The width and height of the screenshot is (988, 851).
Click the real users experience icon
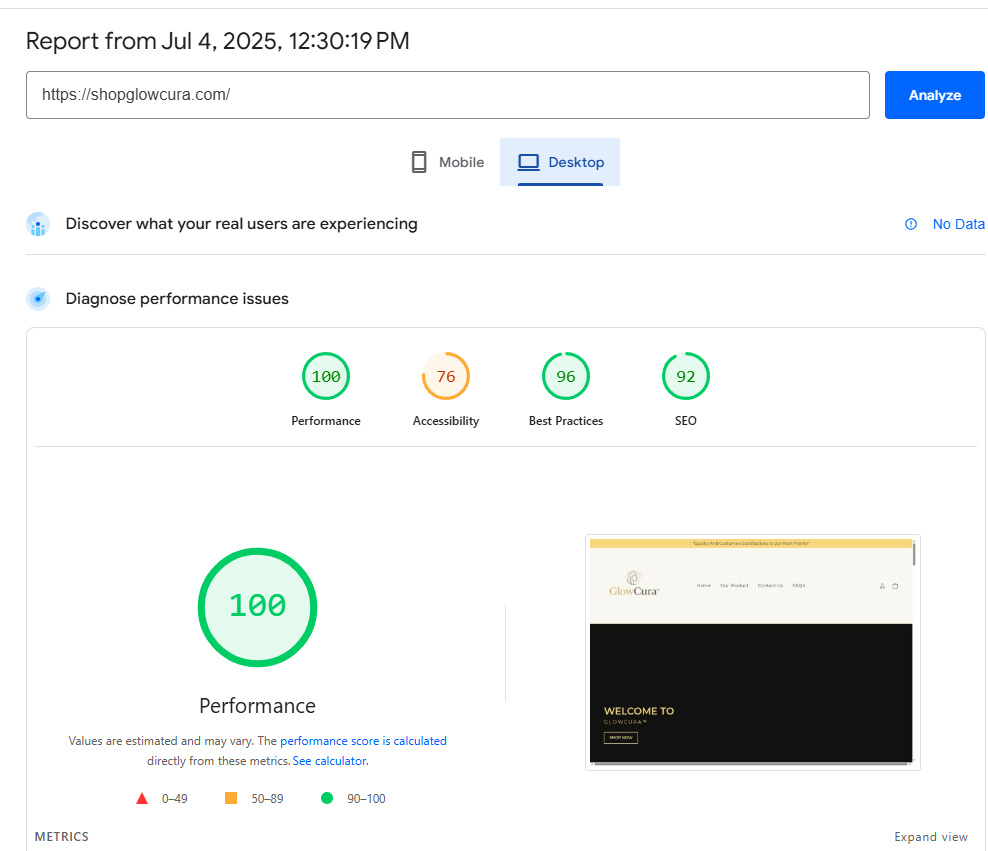[x=38, y=224]
